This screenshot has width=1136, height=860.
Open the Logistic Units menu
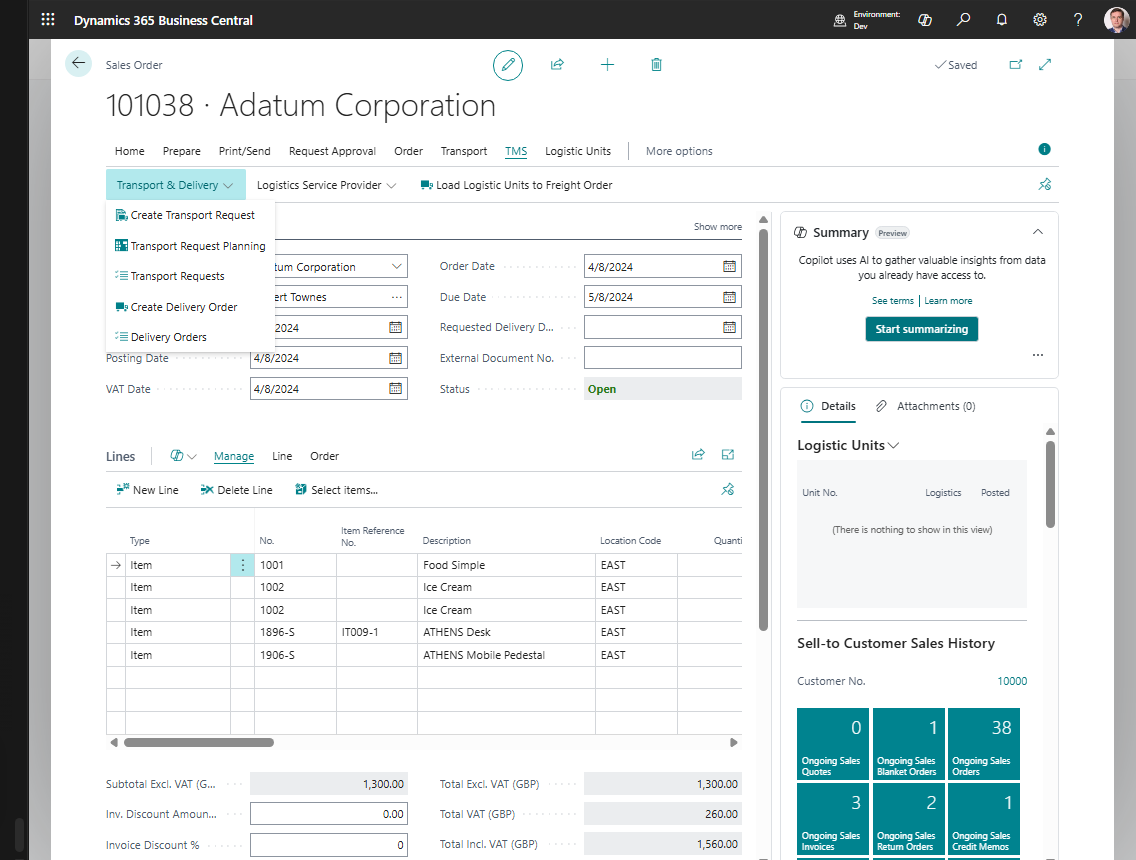pos(578,151)
